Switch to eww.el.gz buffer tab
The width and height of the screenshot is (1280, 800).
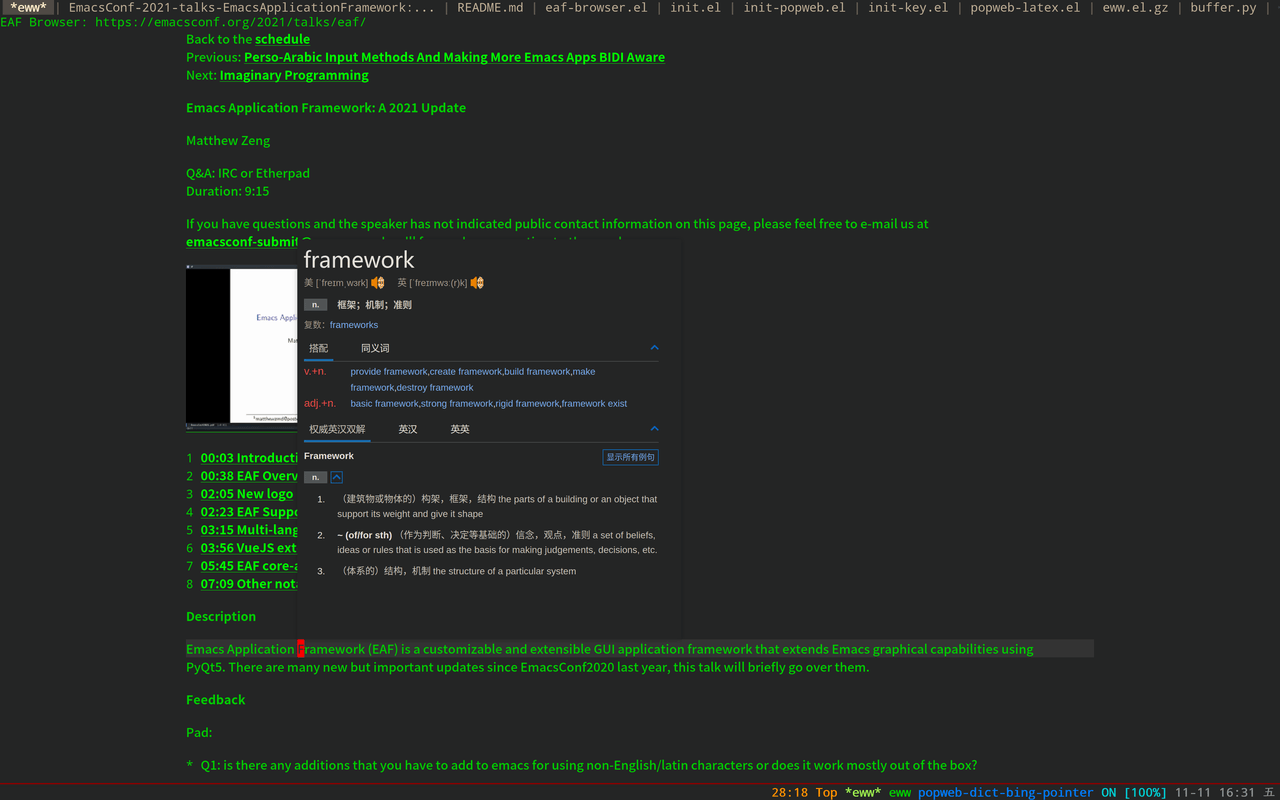(1135, 7)
